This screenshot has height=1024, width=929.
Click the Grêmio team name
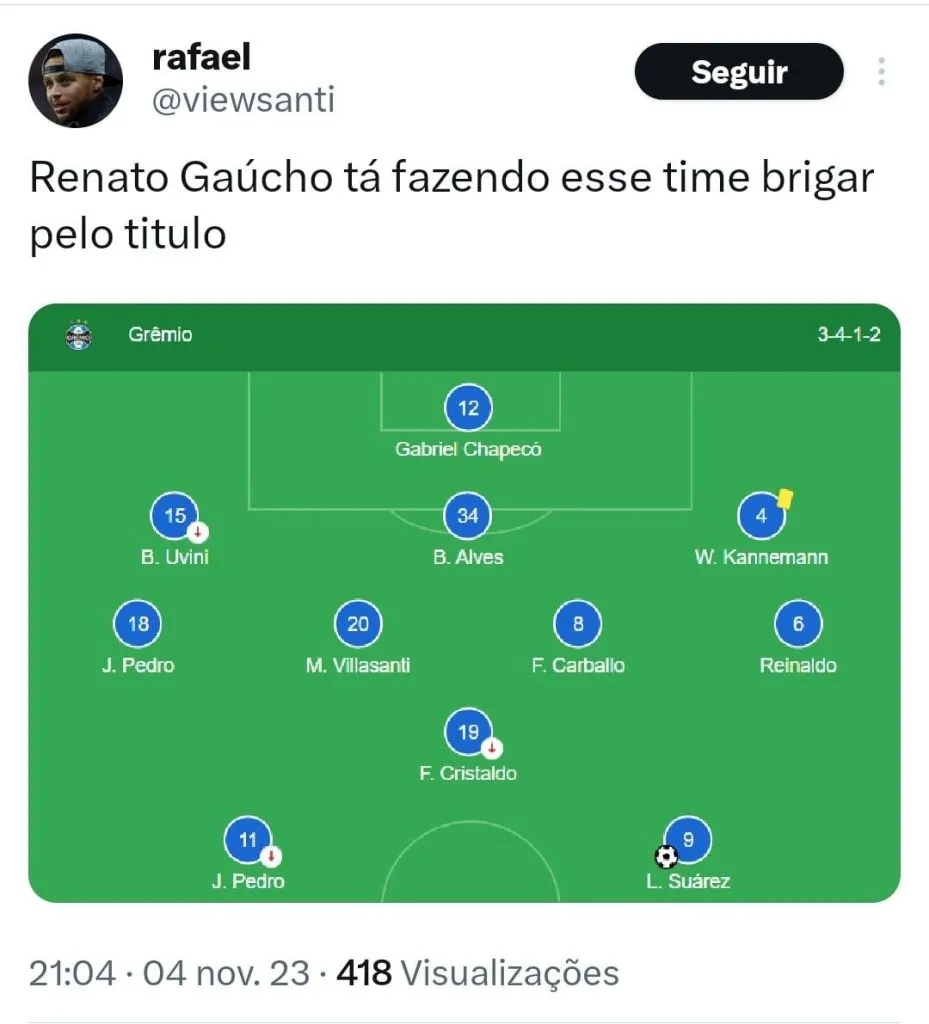tap(160, 335)
